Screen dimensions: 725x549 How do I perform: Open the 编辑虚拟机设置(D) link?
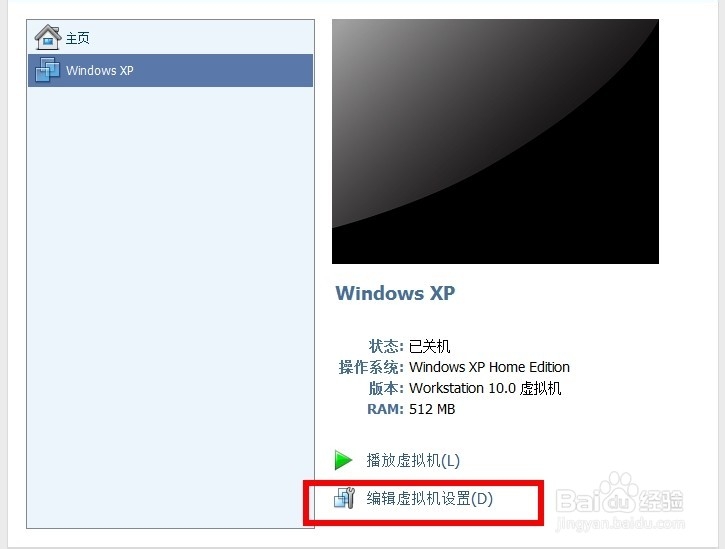click(430, 499)
